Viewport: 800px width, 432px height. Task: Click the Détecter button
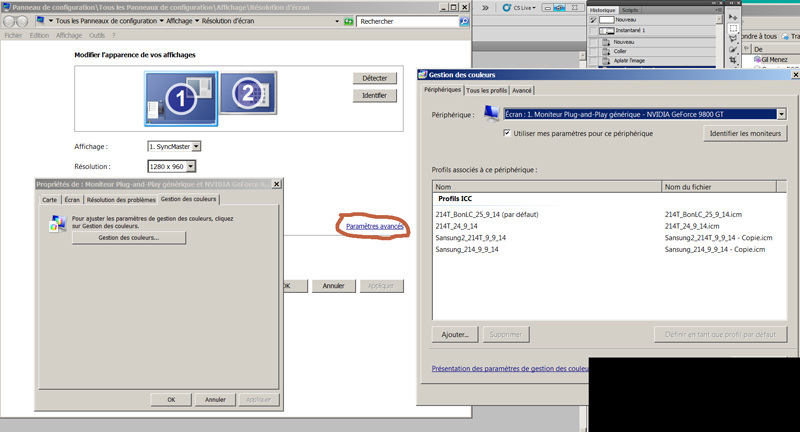tap(374, 78)
